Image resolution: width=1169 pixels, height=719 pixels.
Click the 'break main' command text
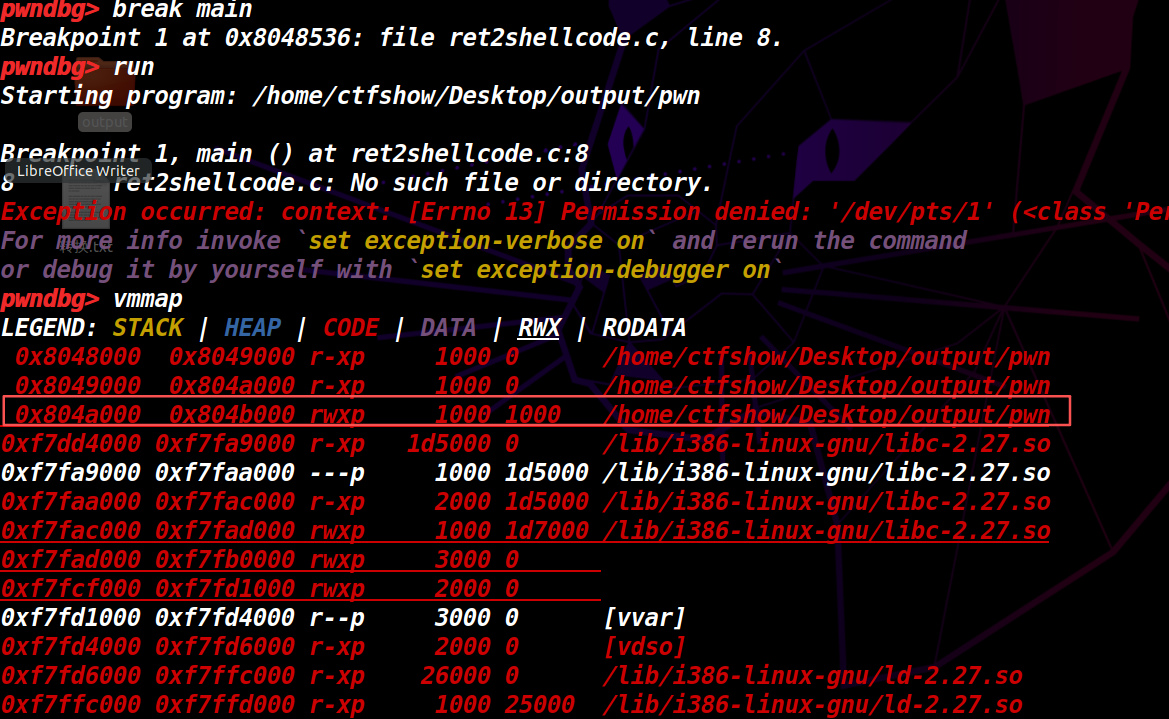point(182,11)
